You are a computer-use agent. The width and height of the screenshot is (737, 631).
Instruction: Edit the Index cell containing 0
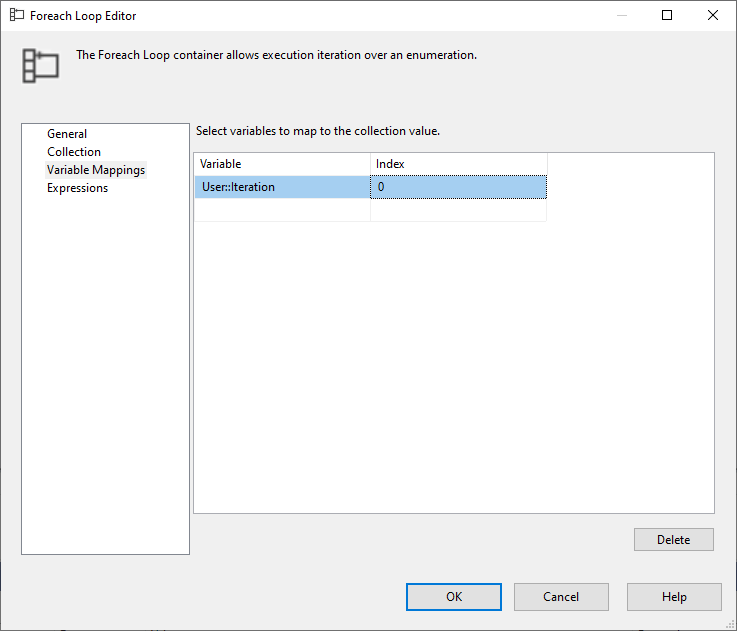[x=458, y=187]
